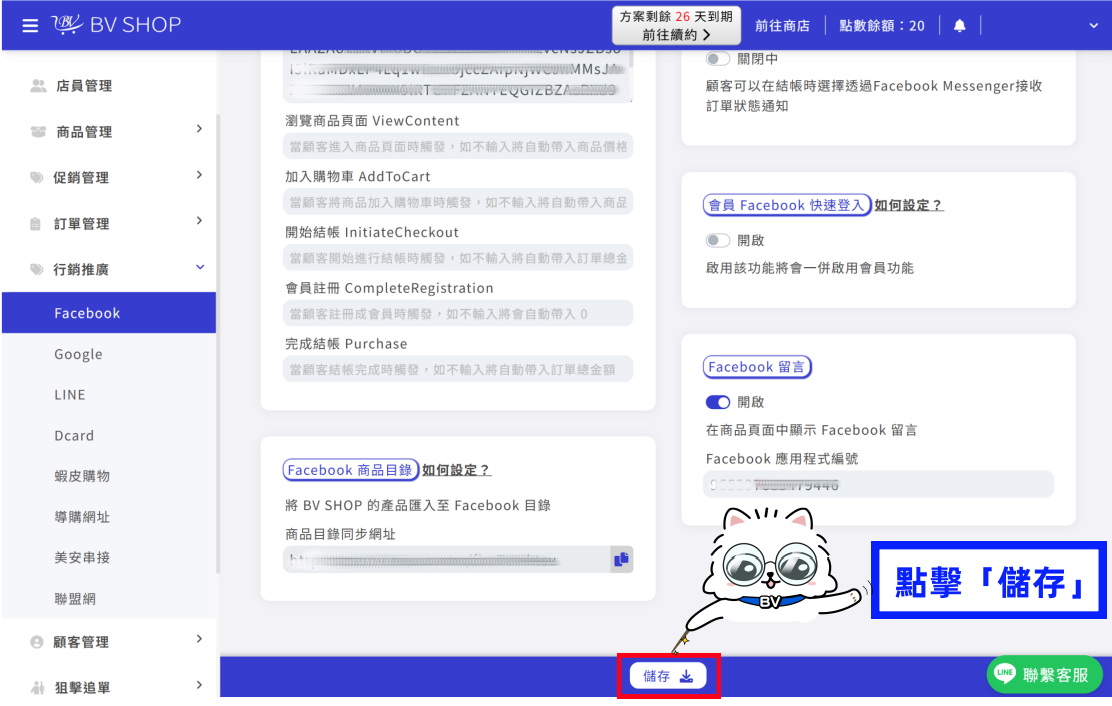This screenshot has height=706, width=1112.
Task: Click the 狙擊追單 sidebar icon
Action: (38, 687)
